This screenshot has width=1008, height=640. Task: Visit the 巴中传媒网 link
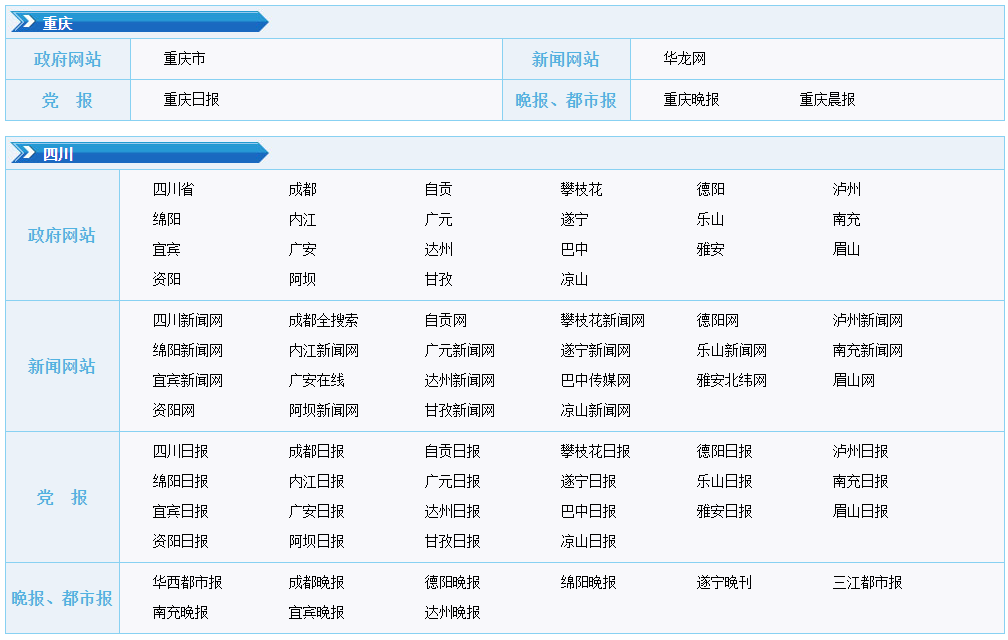point(595,381)
